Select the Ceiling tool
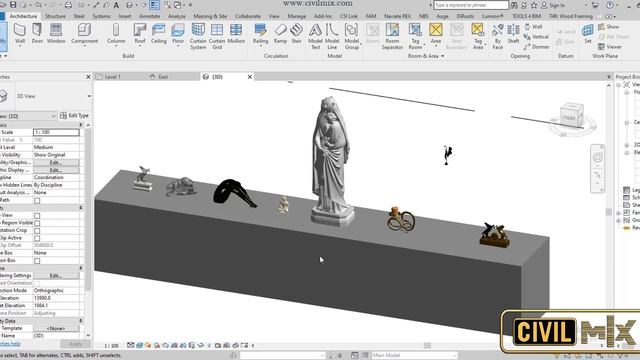 [x=158, y=33]
